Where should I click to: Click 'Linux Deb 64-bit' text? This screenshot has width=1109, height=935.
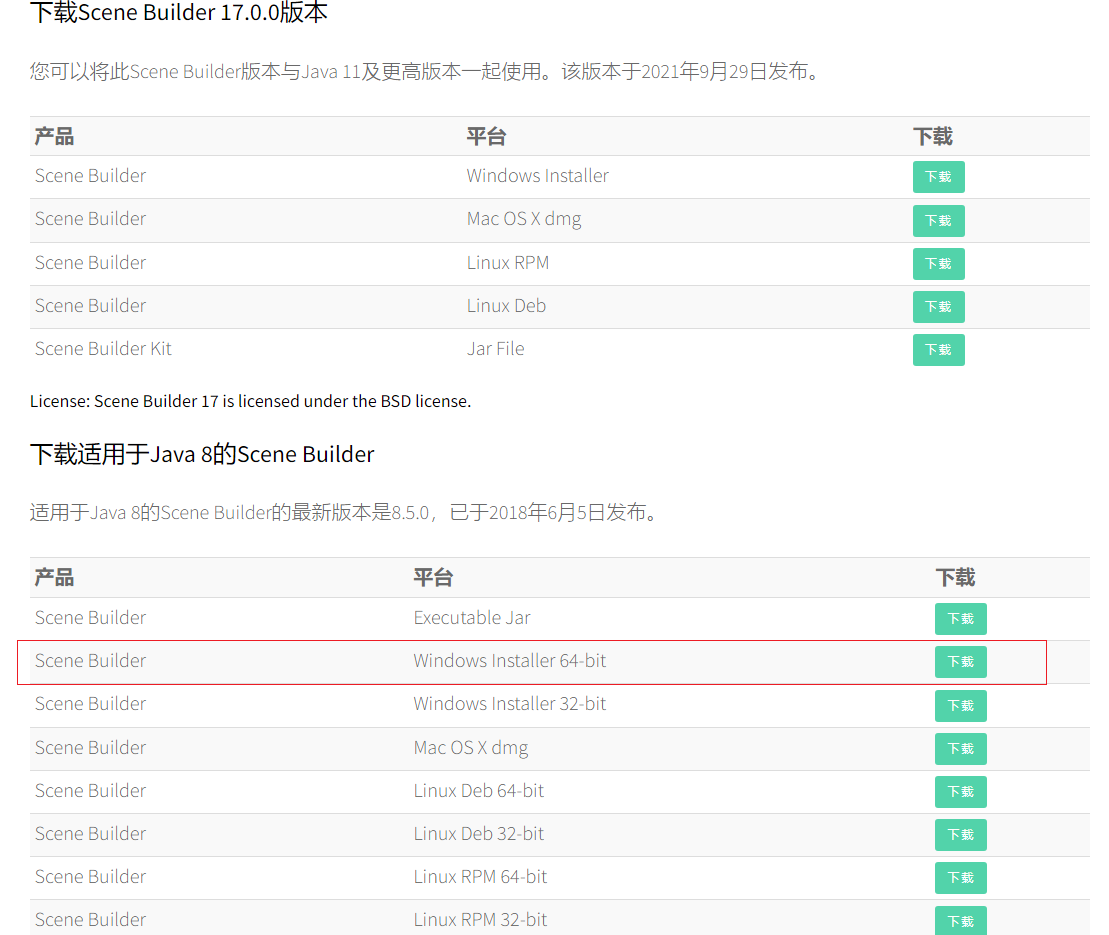click(x=479, y=791)
